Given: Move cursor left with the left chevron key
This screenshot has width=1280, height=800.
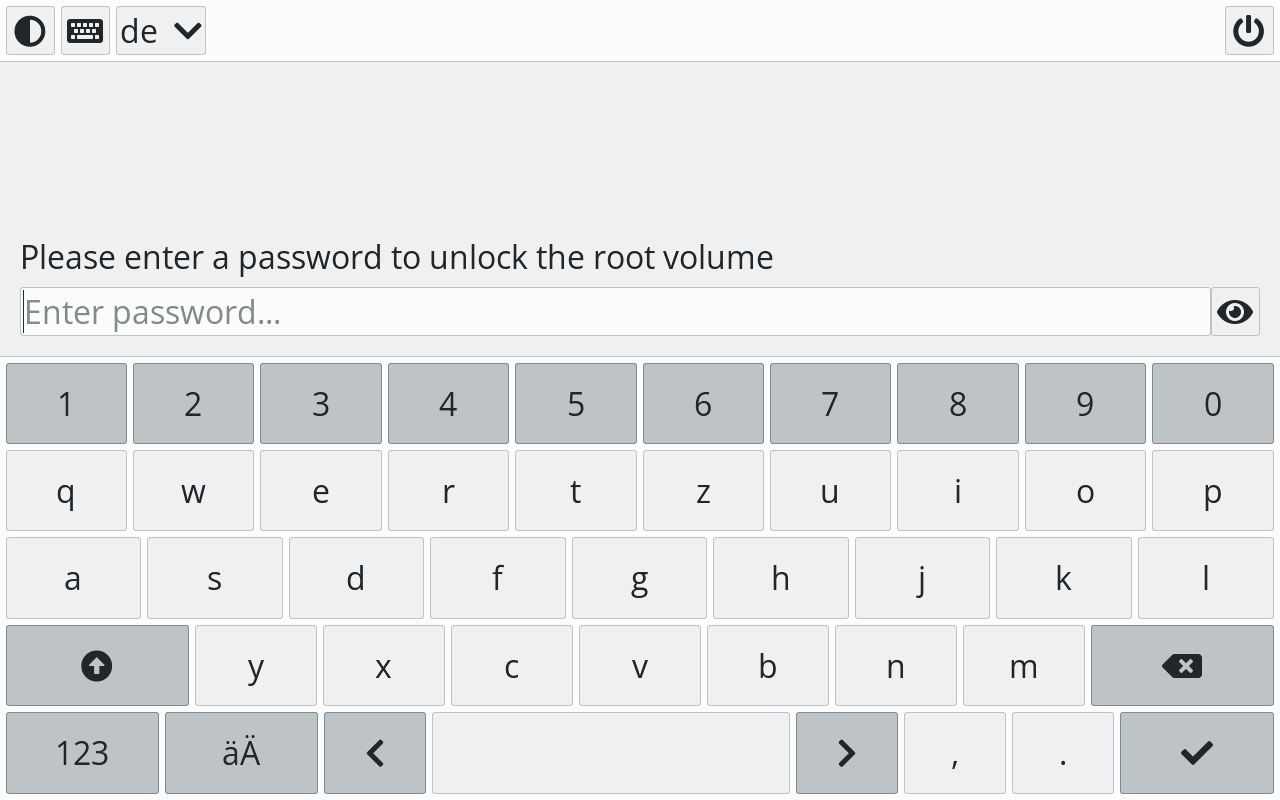Looking at the screenshot, I should point(375,753).
